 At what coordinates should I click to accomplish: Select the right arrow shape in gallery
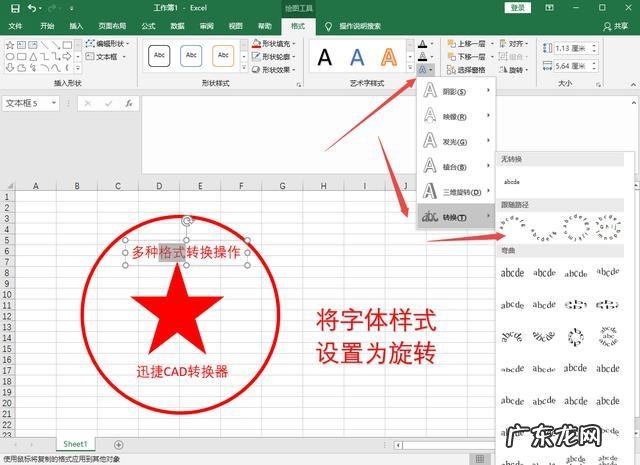click(67, 56)
